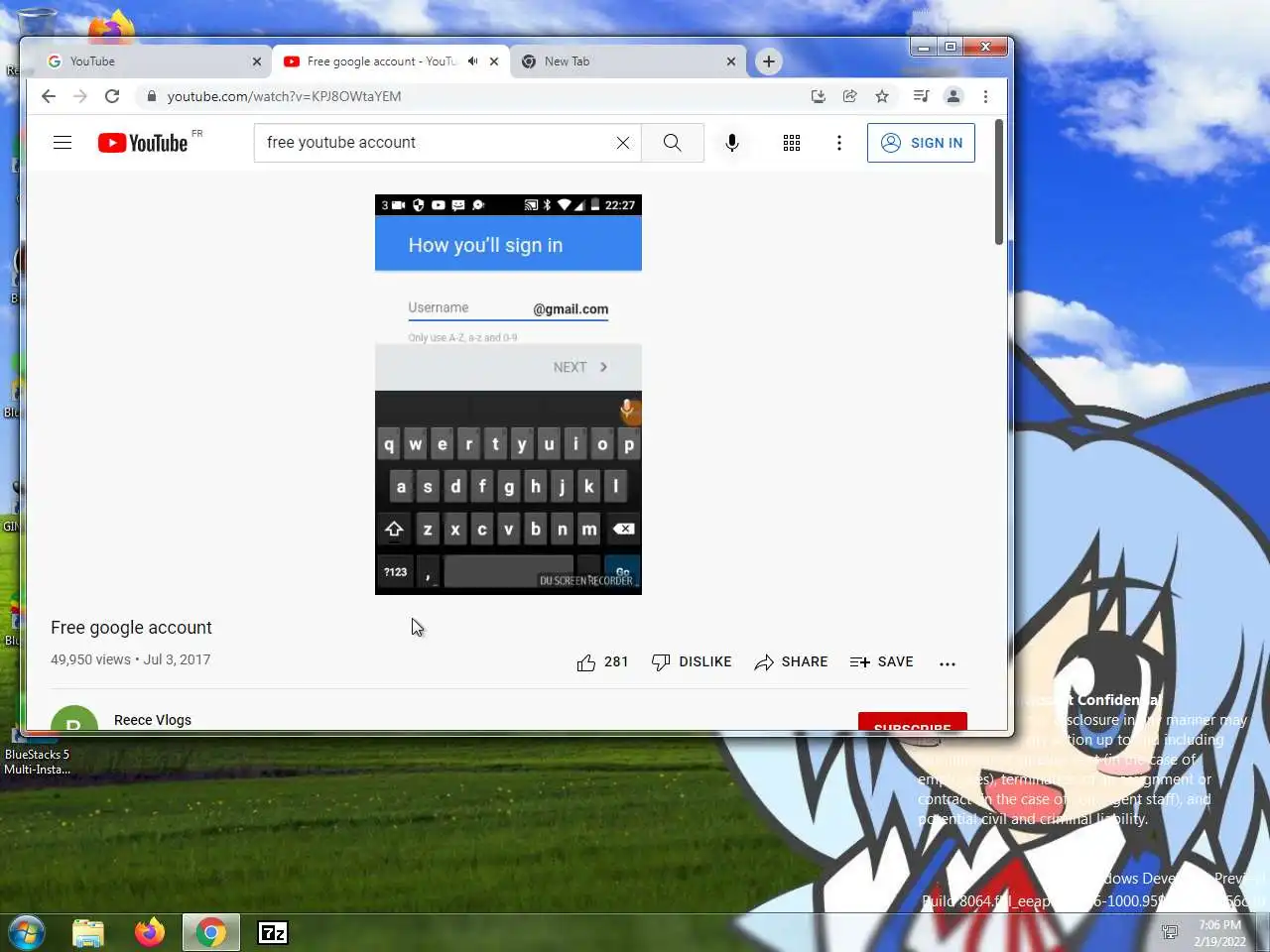Reload the current page
This screenshot has height=952, width=1270.
(x=112, y=96)
